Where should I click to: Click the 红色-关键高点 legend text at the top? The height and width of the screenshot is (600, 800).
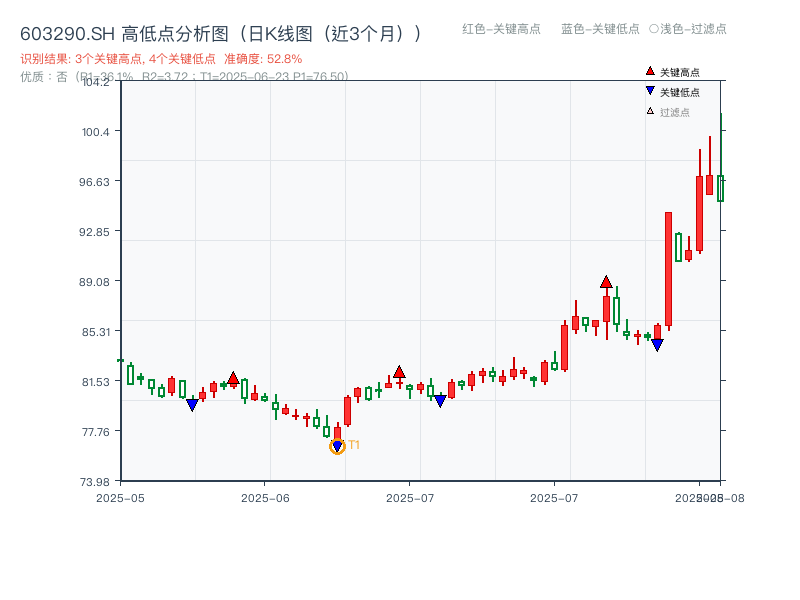point(499,30)
